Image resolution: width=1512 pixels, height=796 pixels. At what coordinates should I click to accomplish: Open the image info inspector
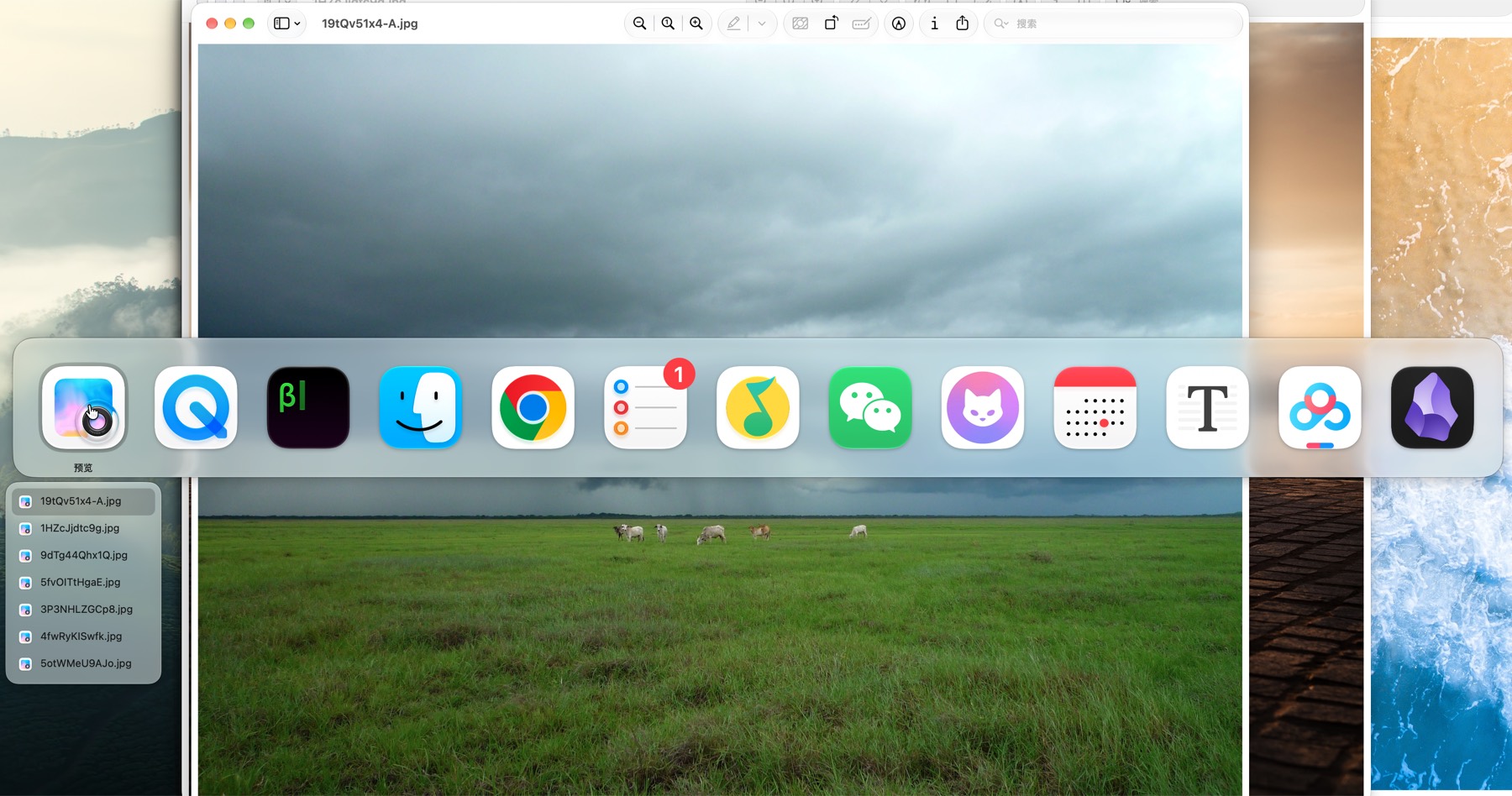(x=934, y=24)
